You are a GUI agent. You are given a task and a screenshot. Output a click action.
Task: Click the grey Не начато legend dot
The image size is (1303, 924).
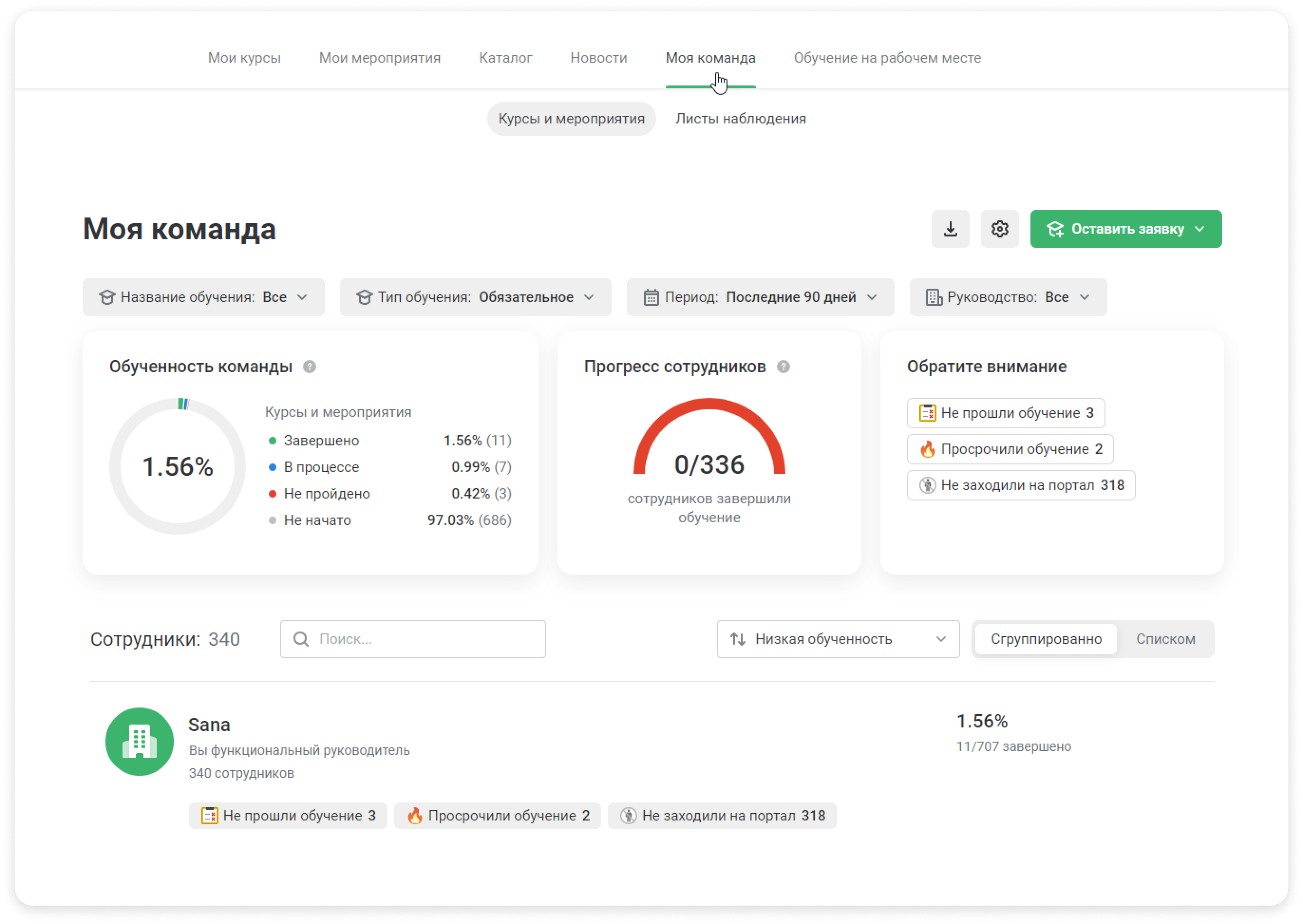[x=273, y=520]
